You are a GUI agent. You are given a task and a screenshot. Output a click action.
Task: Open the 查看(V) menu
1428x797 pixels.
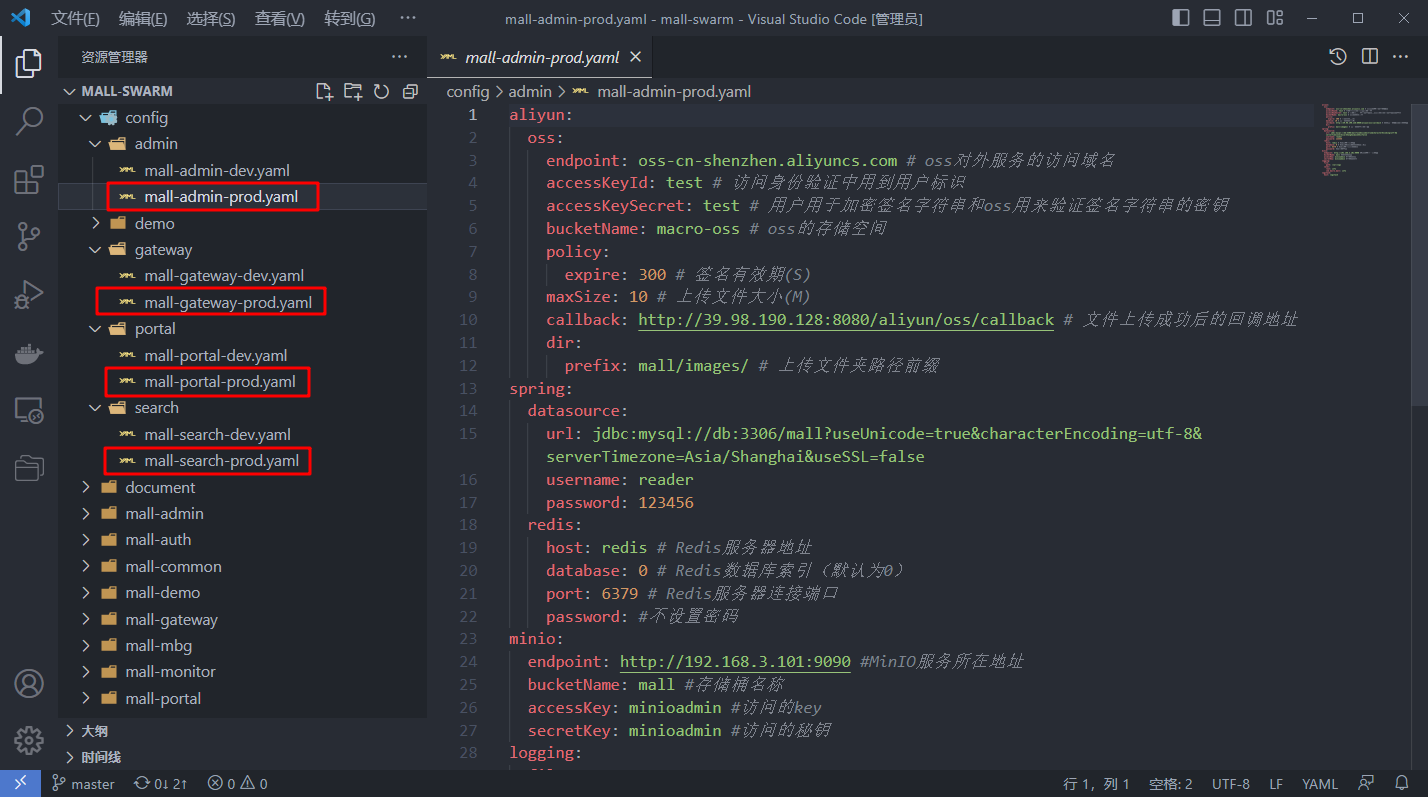tap(280, 18)
